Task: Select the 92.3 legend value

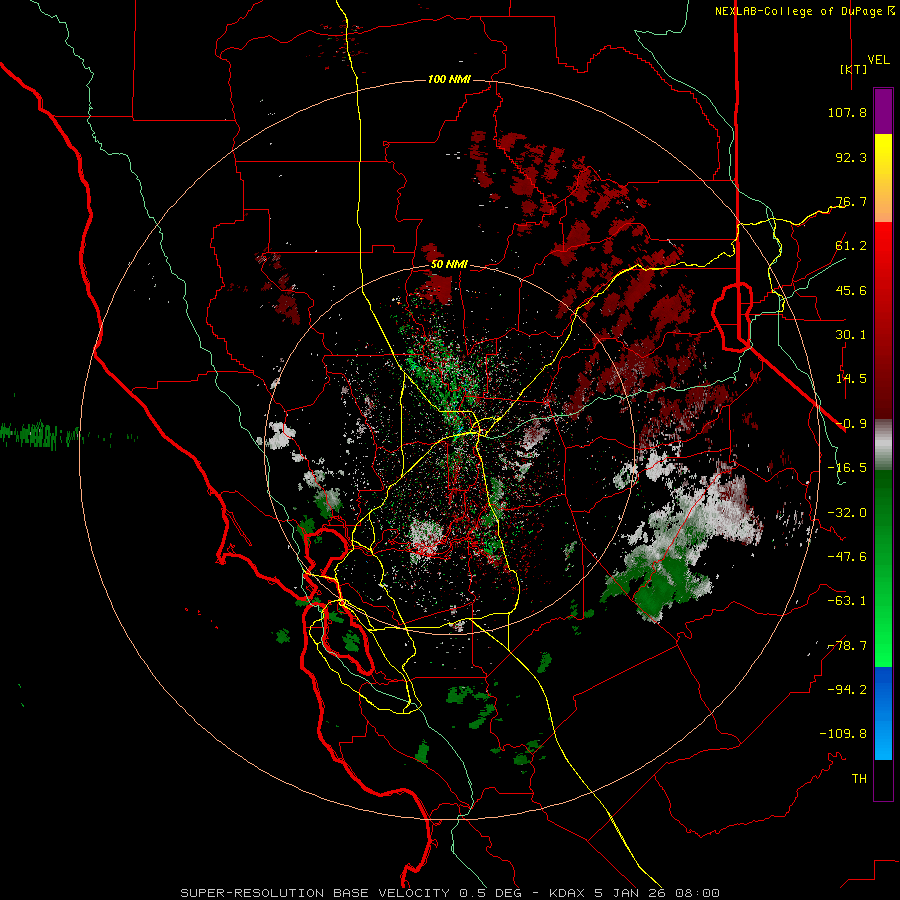Action: pos(851,157)
